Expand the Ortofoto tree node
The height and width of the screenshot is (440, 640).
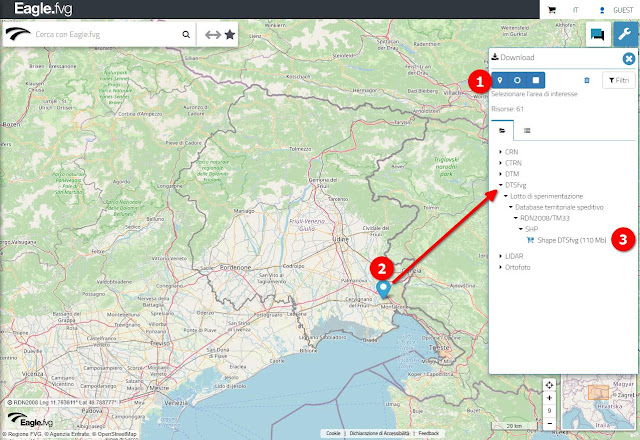click(501, 267)
